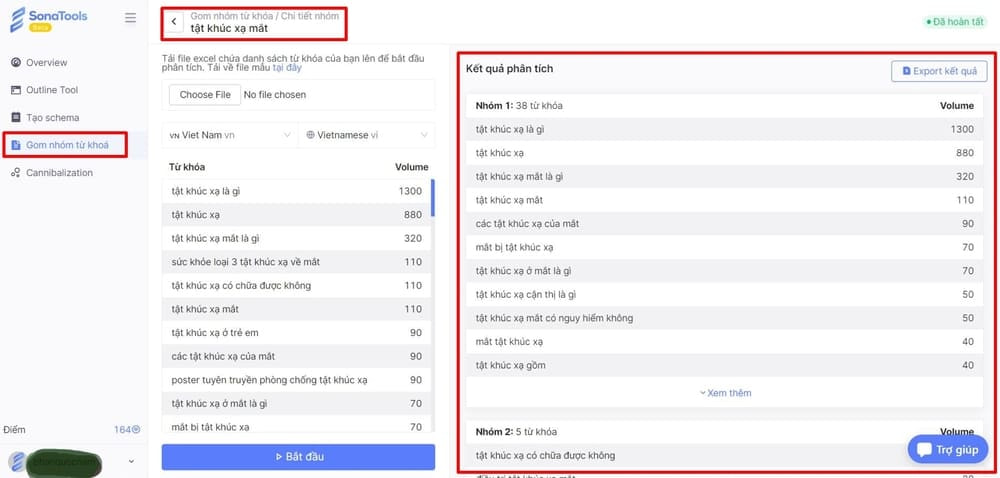Click the SonaTools logo
Screen dimensions: 1000x478
click(48, 19)
